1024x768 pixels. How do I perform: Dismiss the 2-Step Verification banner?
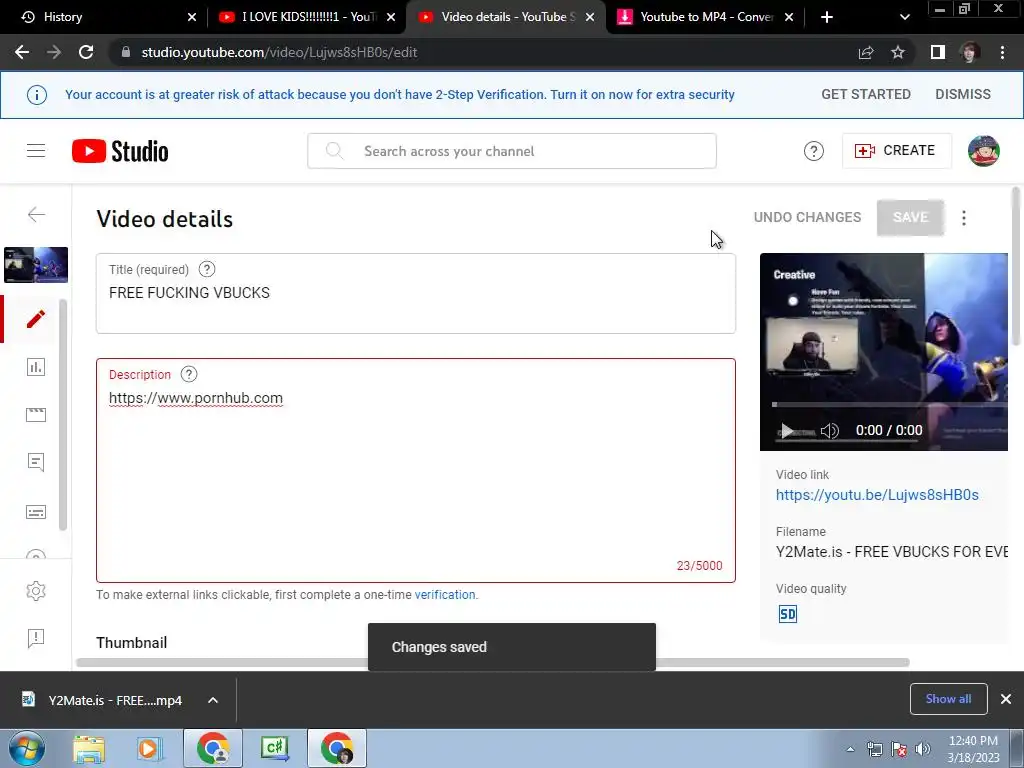(963, 94)
